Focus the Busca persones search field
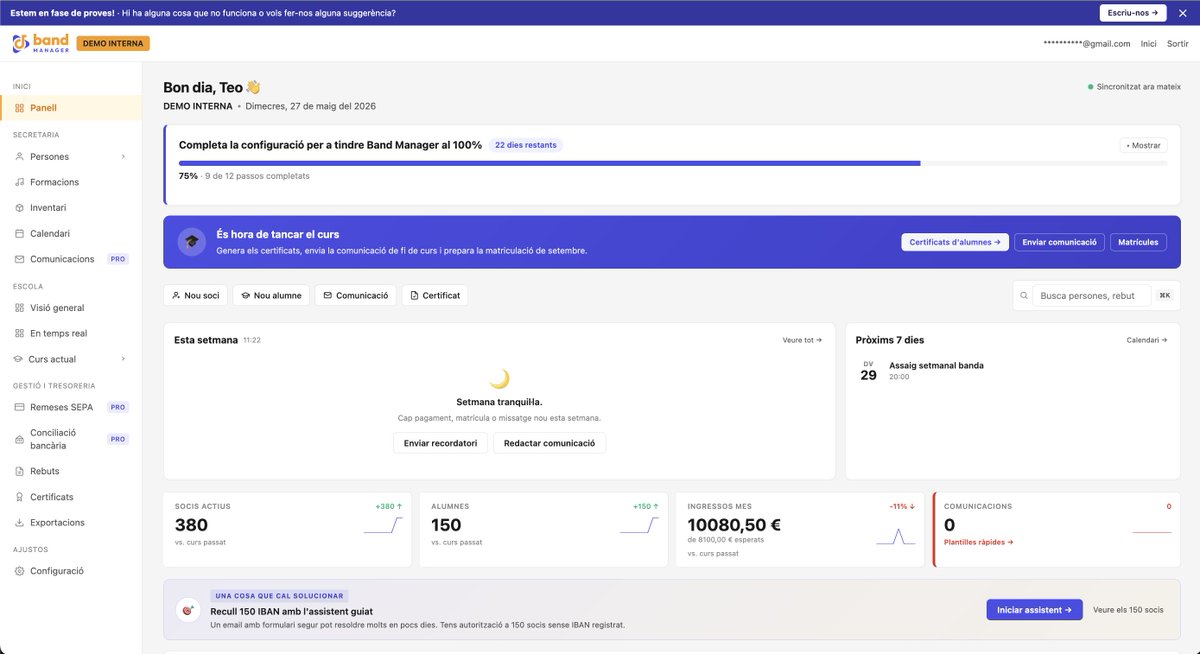This screenshot has width=1200, height=654. [1092, 296]
